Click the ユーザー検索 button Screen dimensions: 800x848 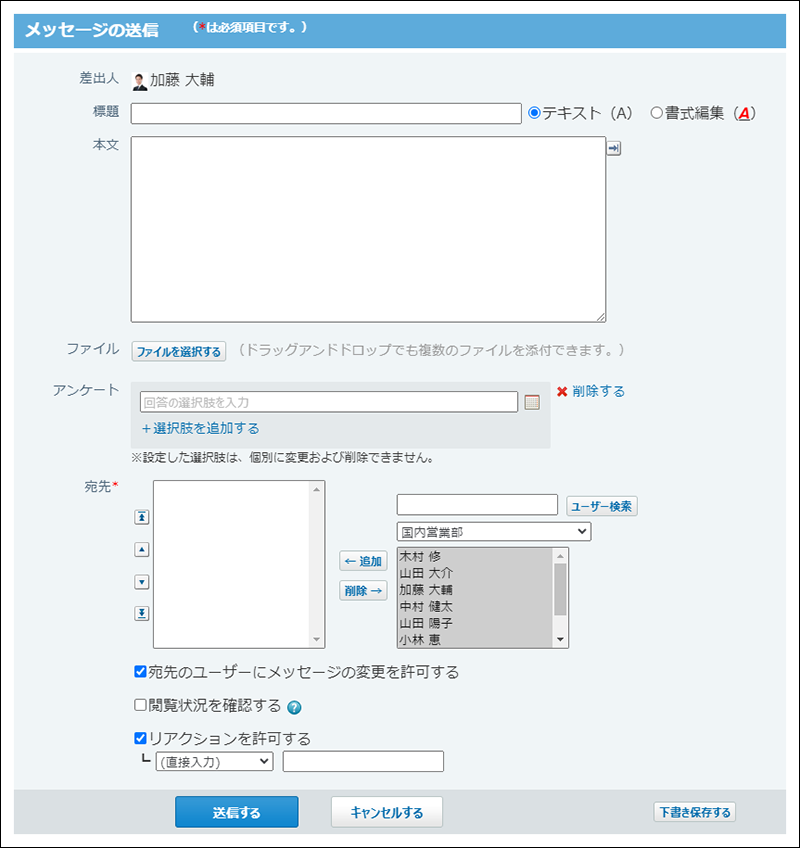601,506
